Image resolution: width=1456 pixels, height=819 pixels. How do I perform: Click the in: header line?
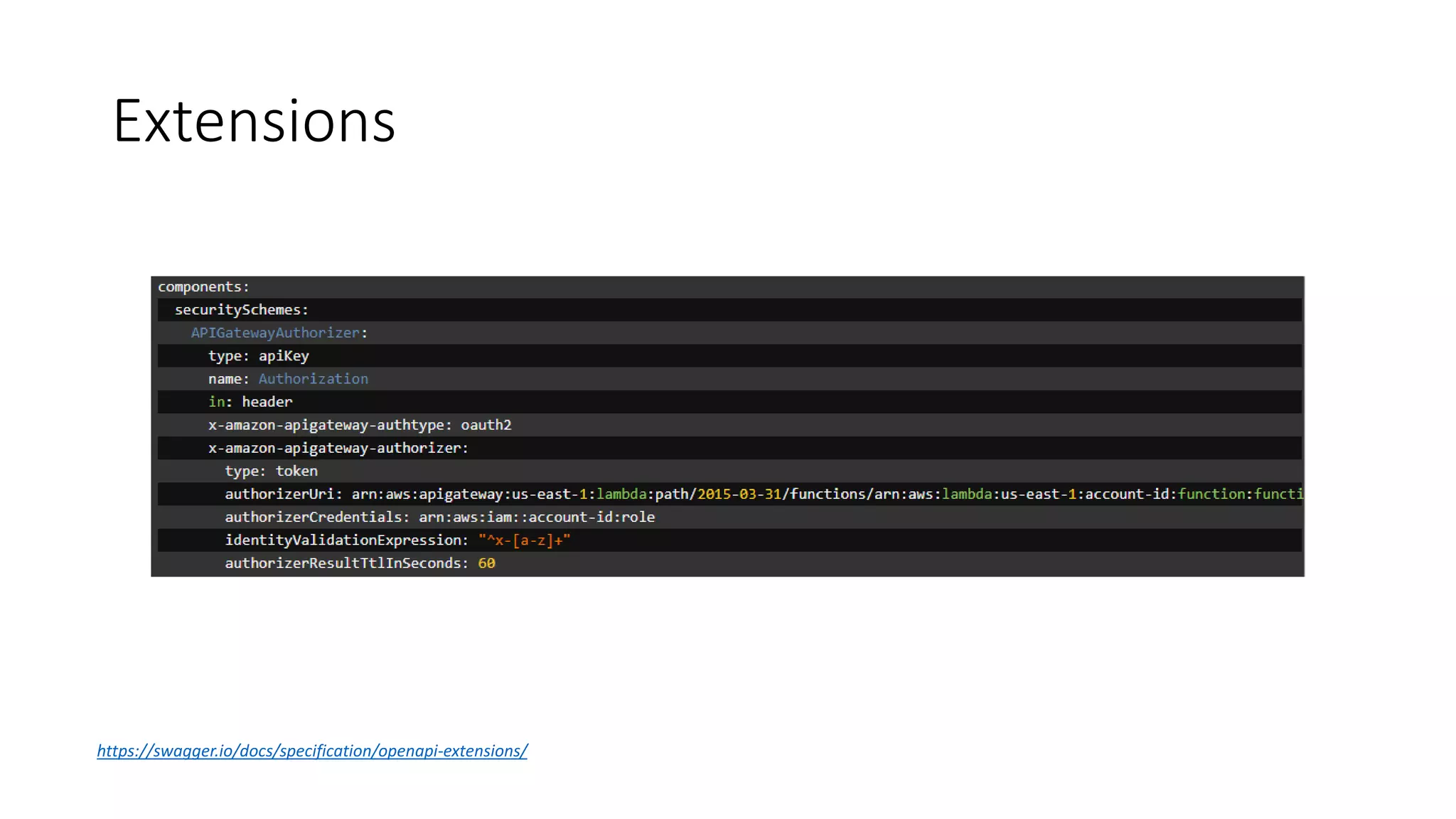click(x=250, y=402)
